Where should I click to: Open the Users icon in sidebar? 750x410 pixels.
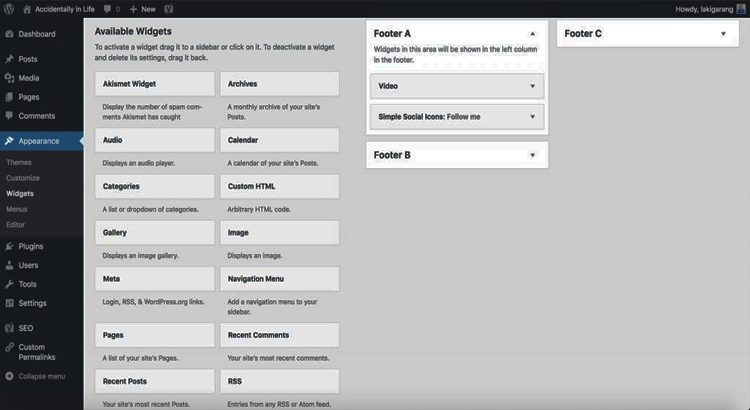coord(9,265)
